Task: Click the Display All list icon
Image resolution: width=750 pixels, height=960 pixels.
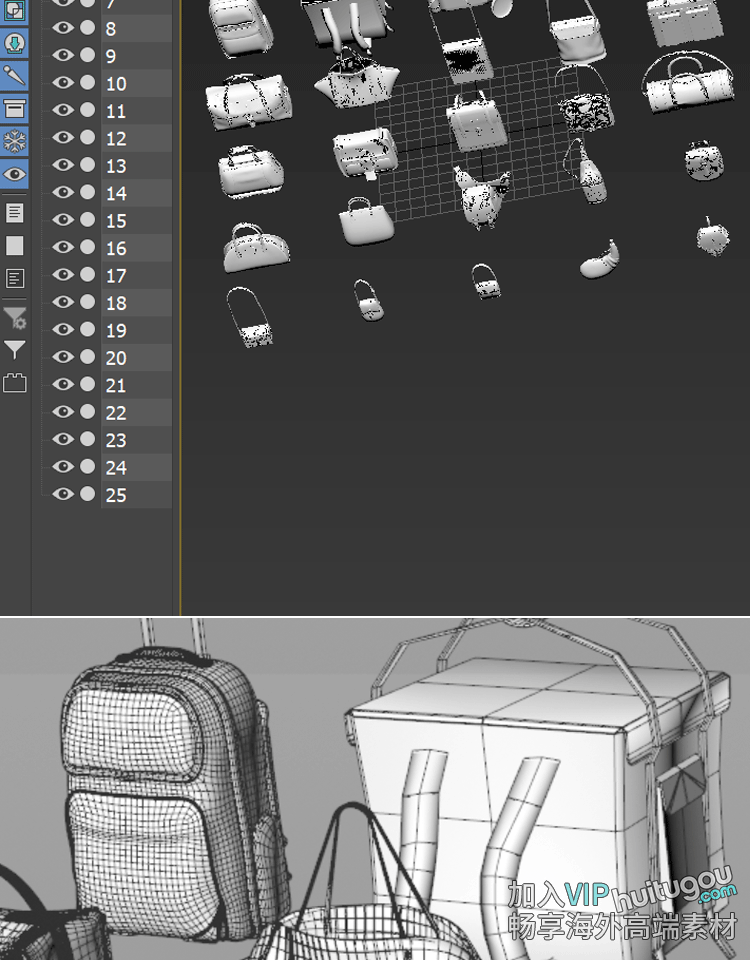Action: pyautogui.click(x=15, y=213)
